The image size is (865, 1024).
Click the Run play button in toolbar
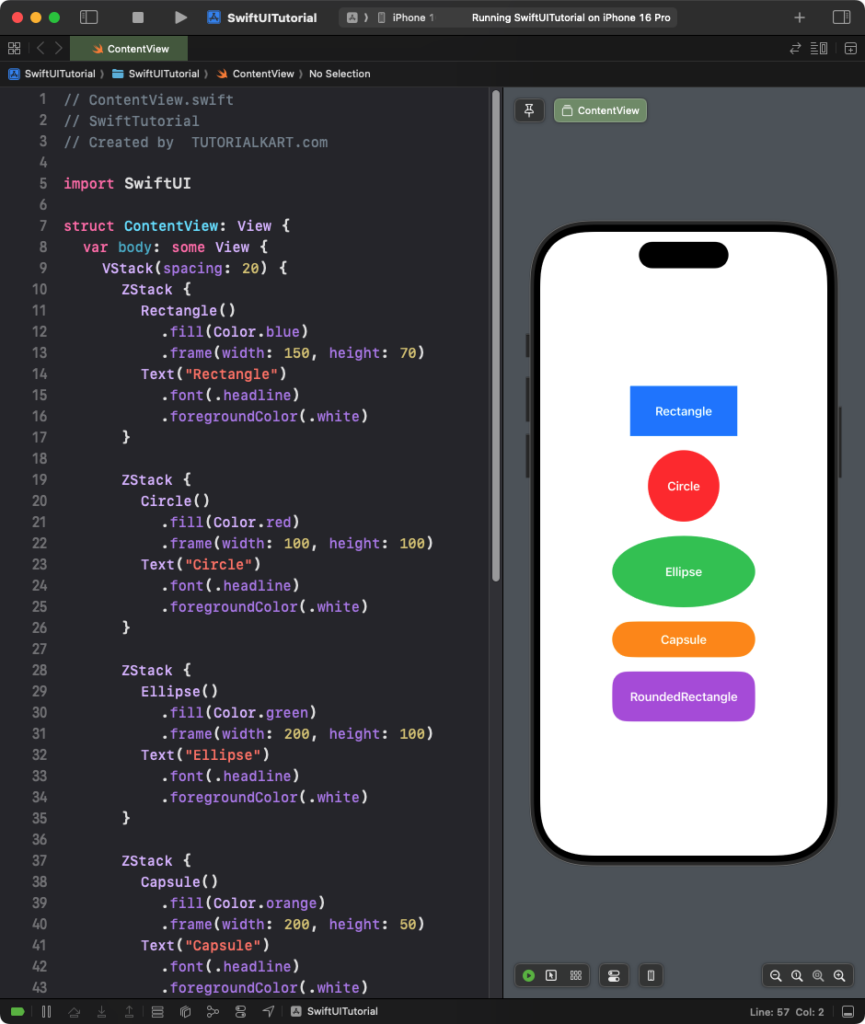pos(180,18)
